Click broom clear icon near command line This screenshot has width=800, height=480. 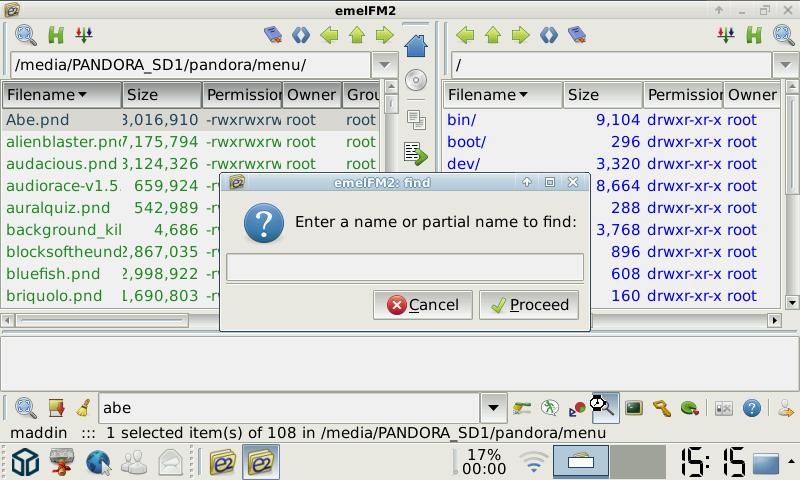click(84, 408)
